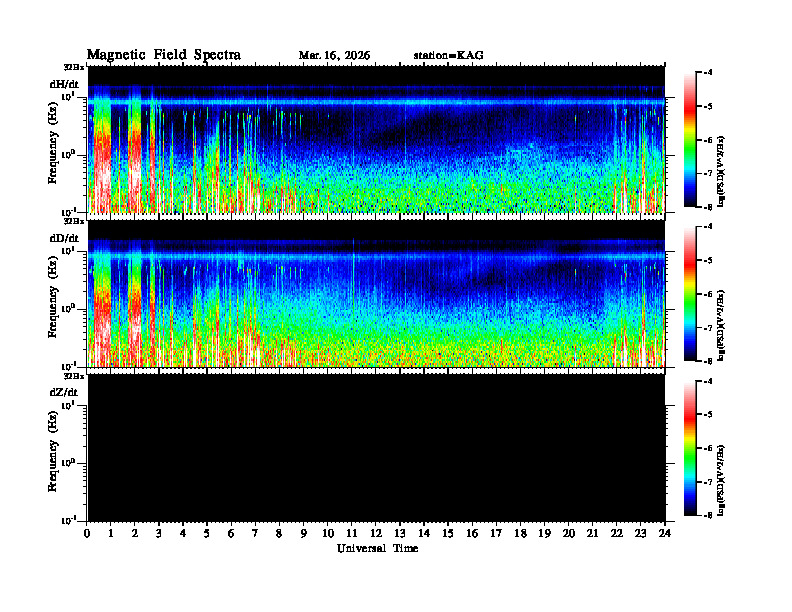Click the log(PSD) label beside dD/dt color bar
The height and width of the screenshot is (612, 792).
point(721,326)
